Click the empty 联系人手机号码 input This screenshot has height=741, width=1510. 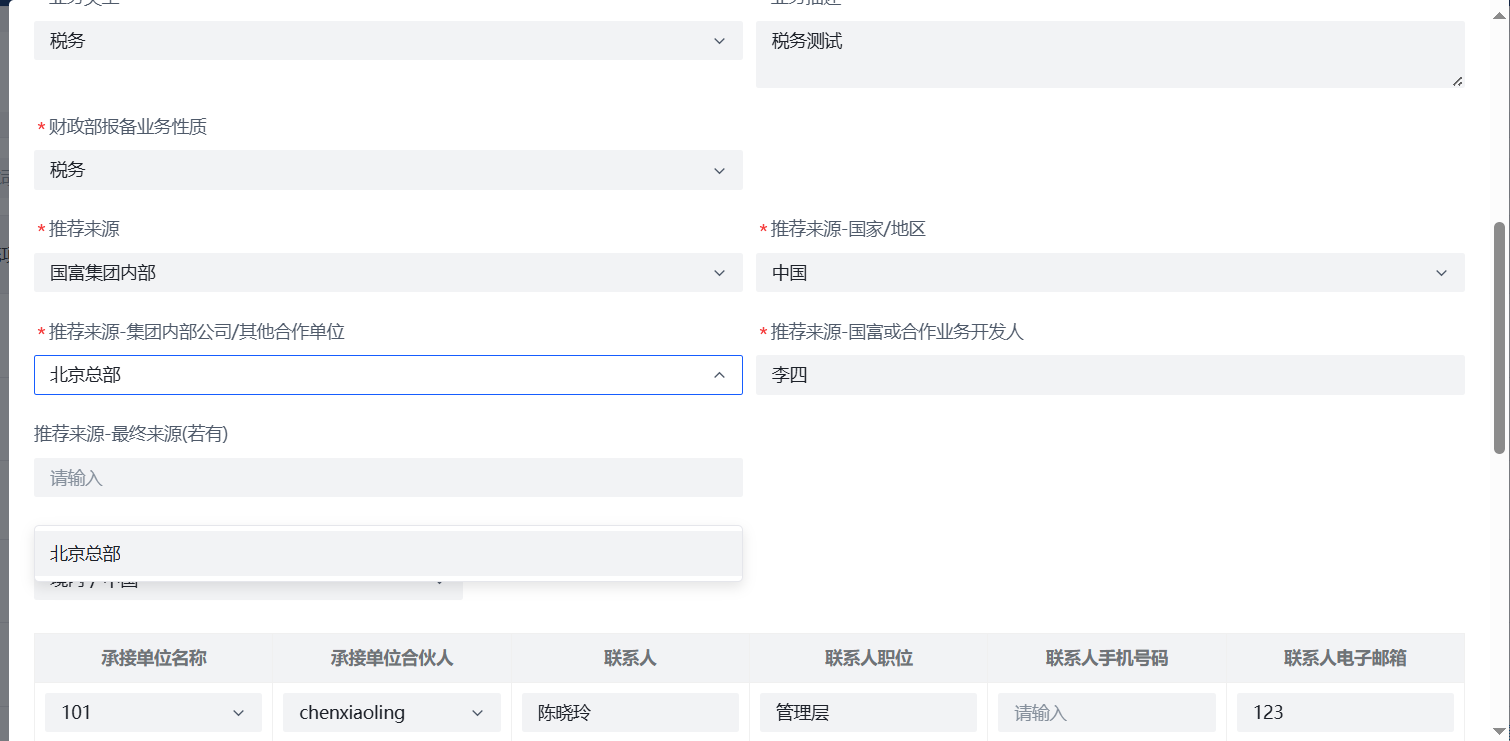pos(1106,713)
